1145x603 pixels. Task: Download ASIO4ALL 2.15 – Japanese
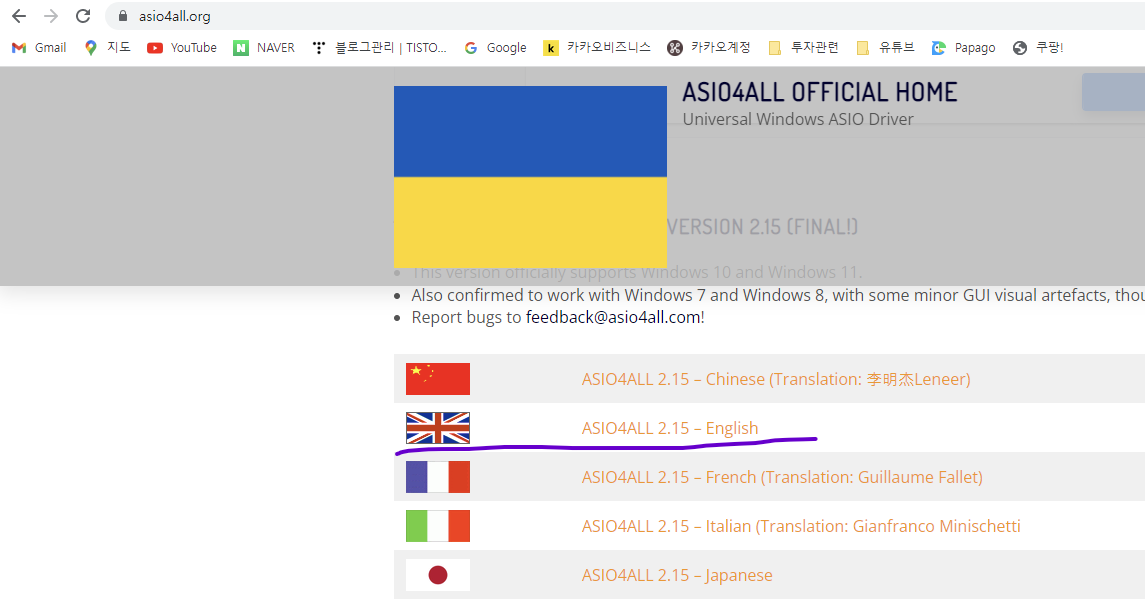pos(677,575)
